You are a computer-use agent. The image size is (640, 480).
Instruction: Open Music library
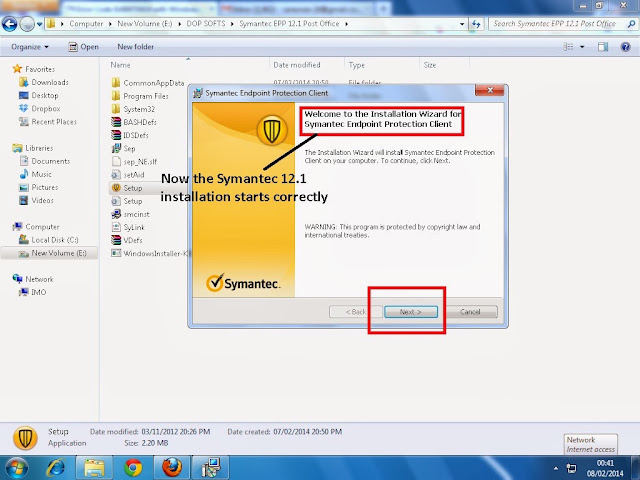[41, 174]
